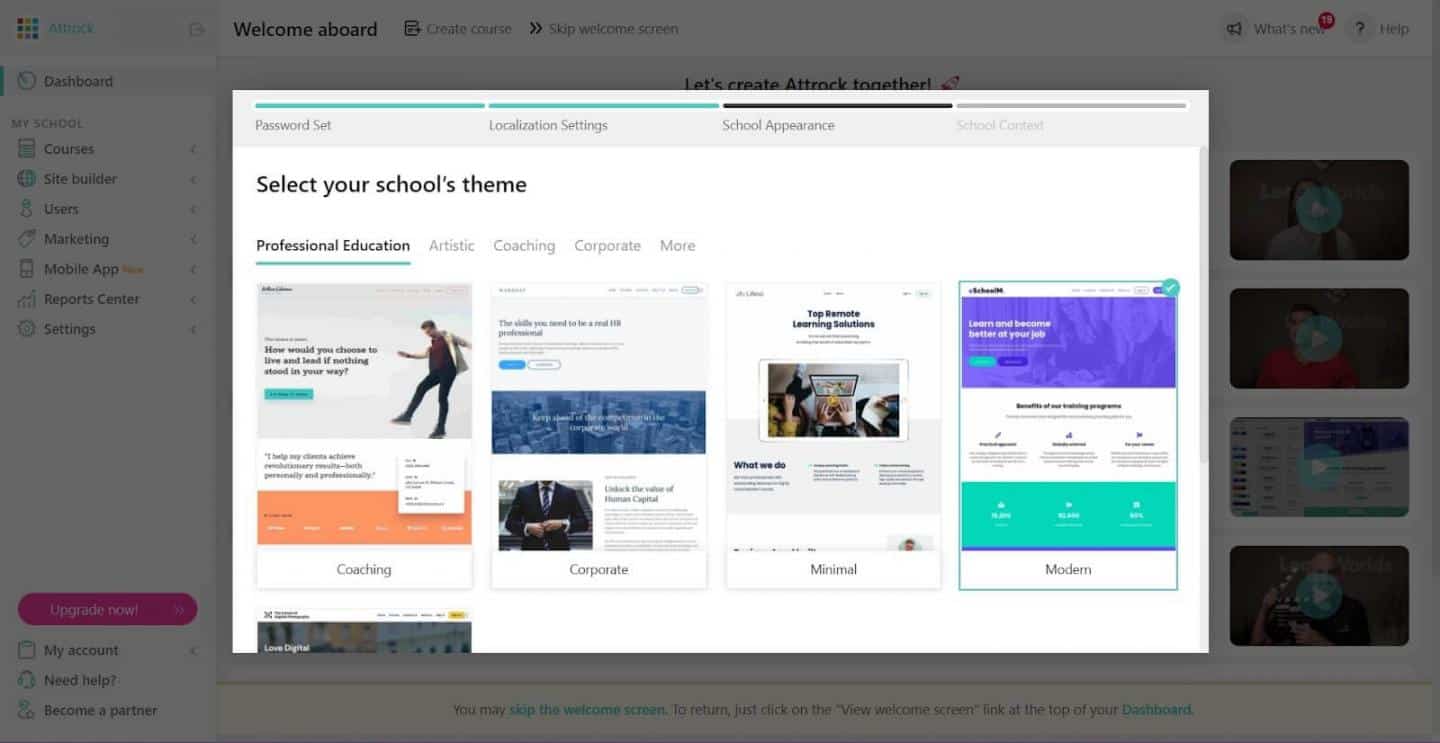Expand the Users submenu arrow
This screenshot has width=1440, height=743.
click(192, 210)
